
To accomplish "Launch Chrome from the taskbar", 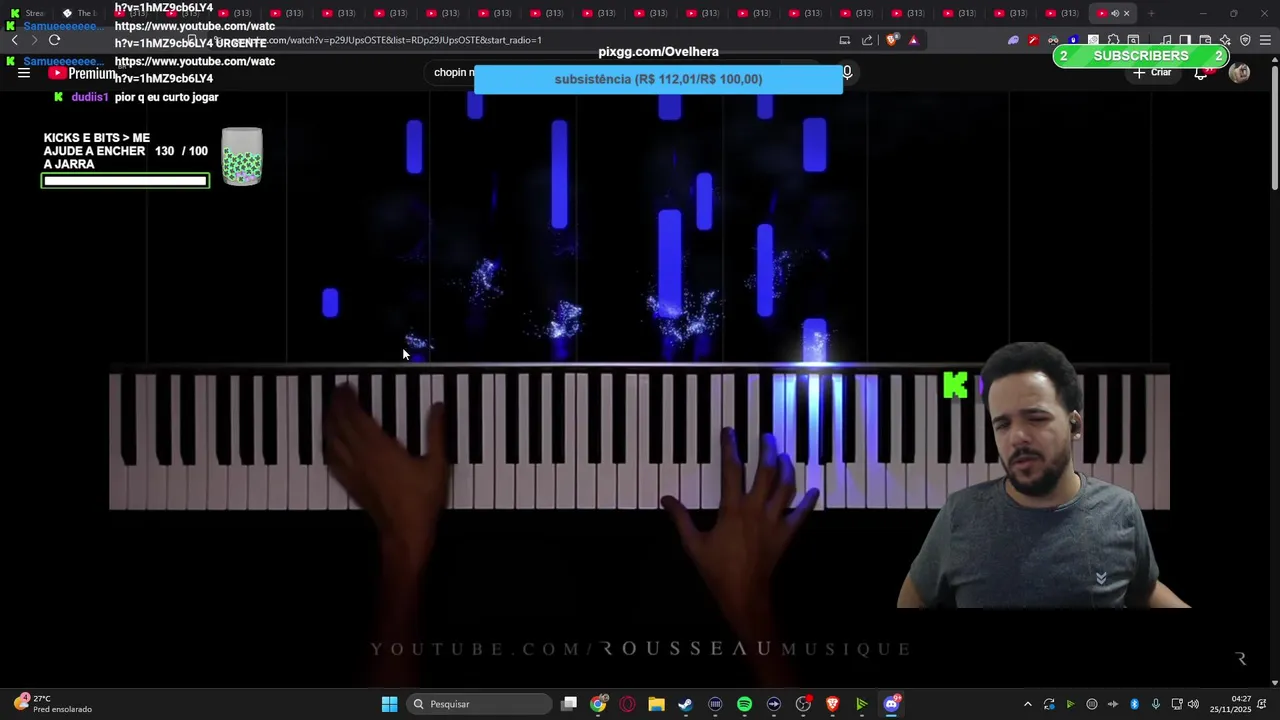I will click(598, 704).
